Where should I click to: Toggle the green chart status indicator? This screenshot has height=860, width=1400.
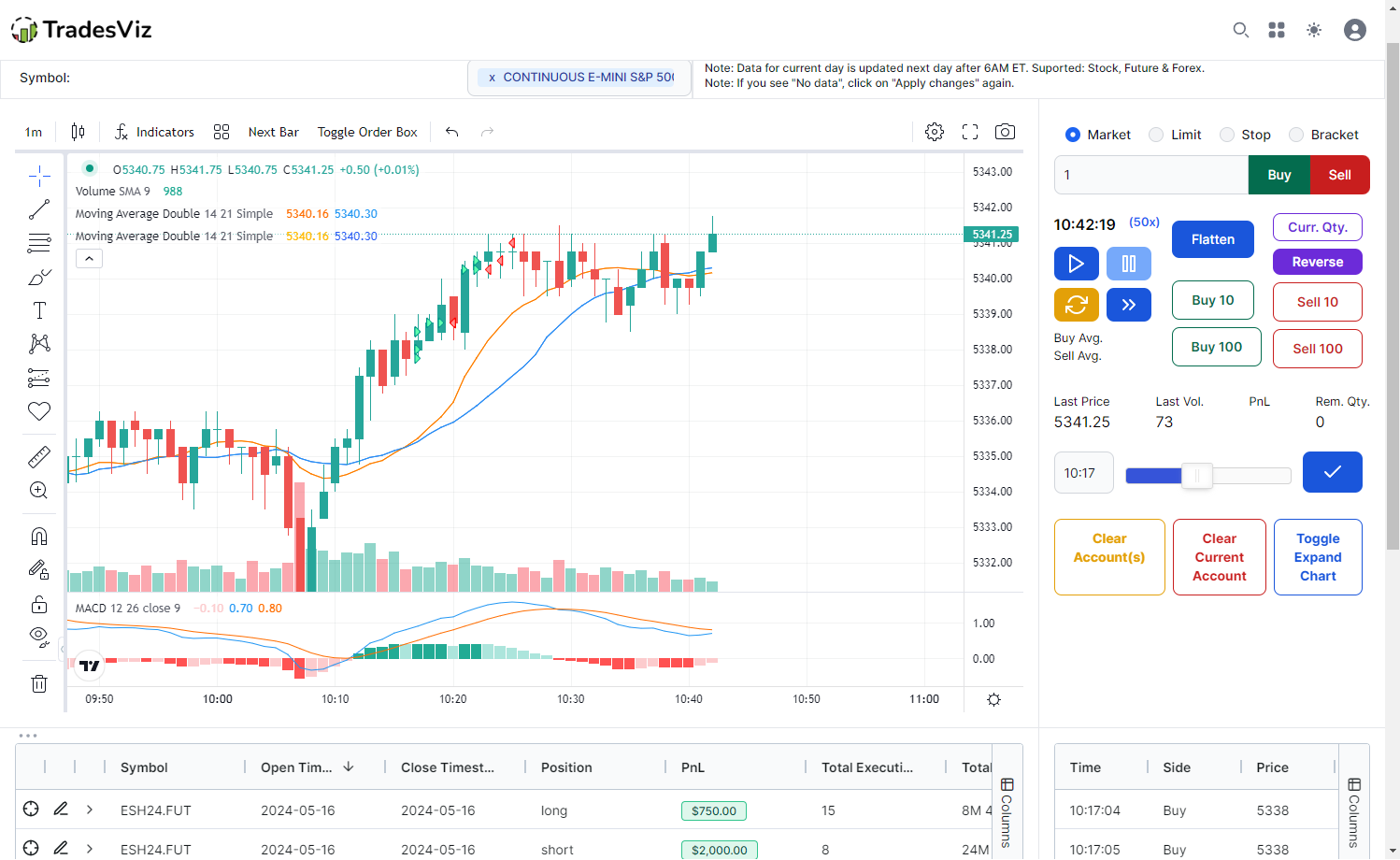(89, 168)
